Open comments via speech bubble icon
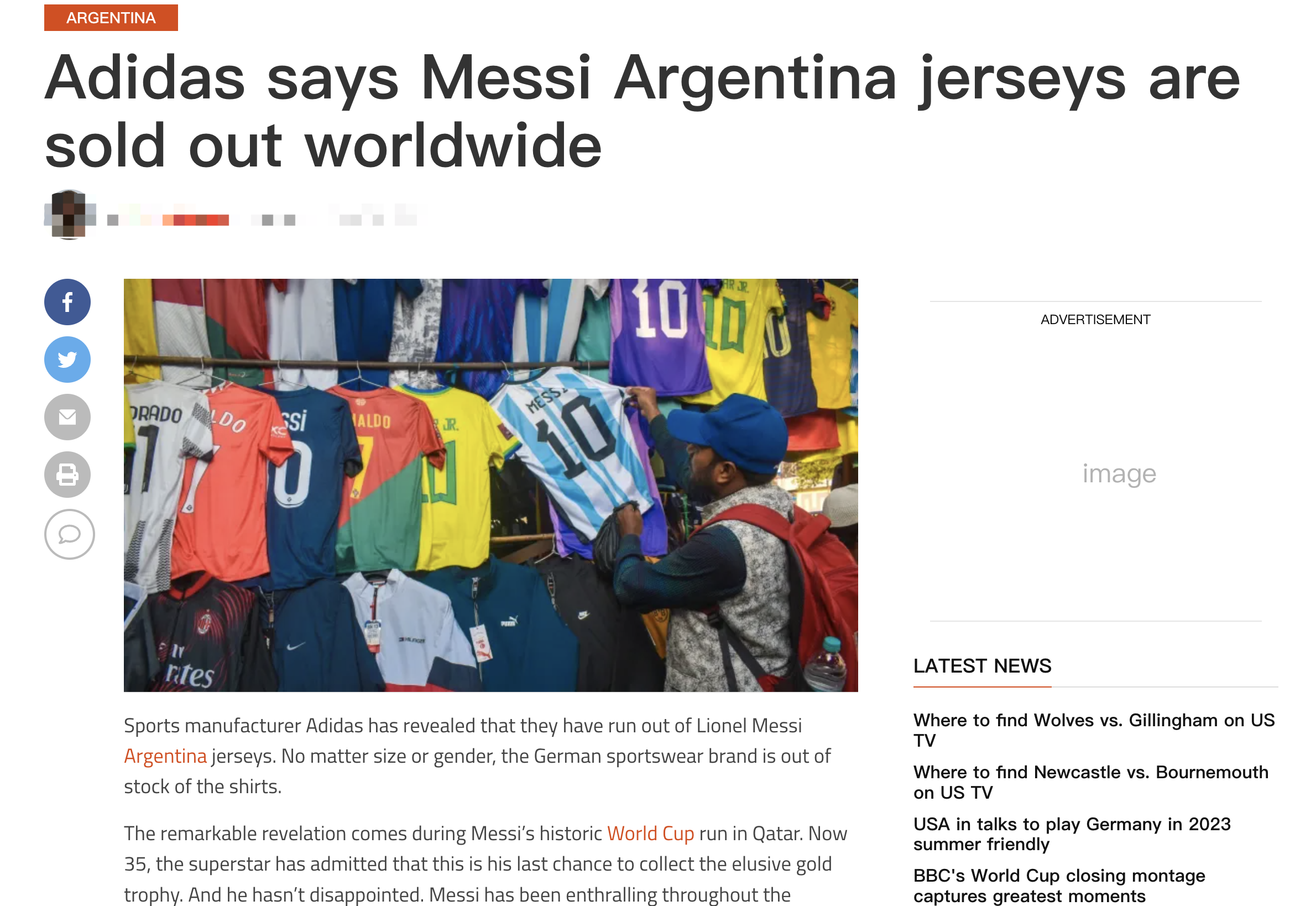1316x906 pixels. [x=69, y=535]
